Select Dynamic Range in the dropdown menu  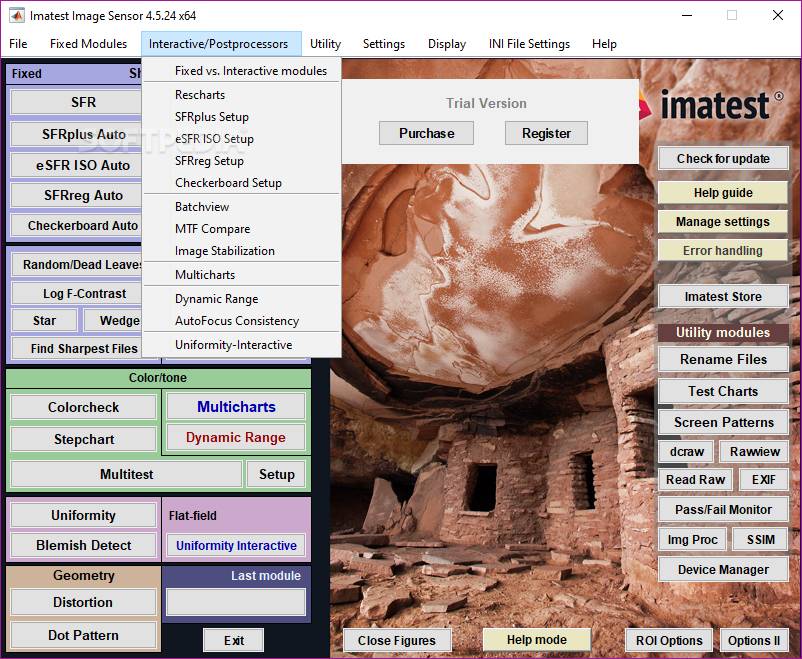[x=241, y=299]
